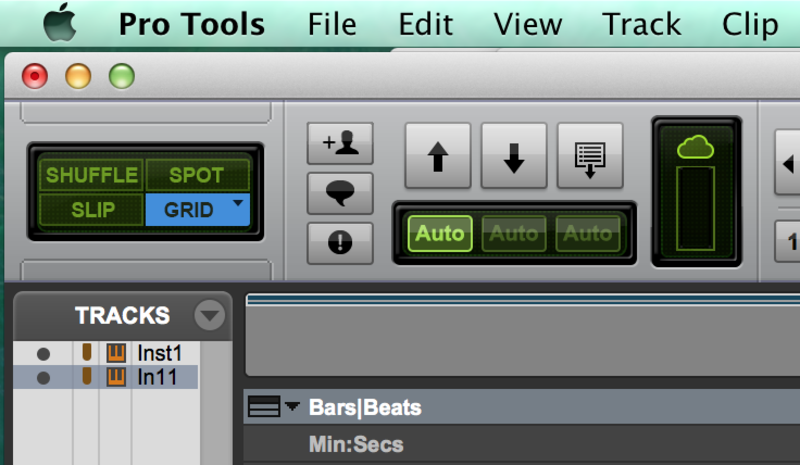Select the Min:Secs ruler label
Viewport: 800px width, 465px height.
[x=356, y=444]
